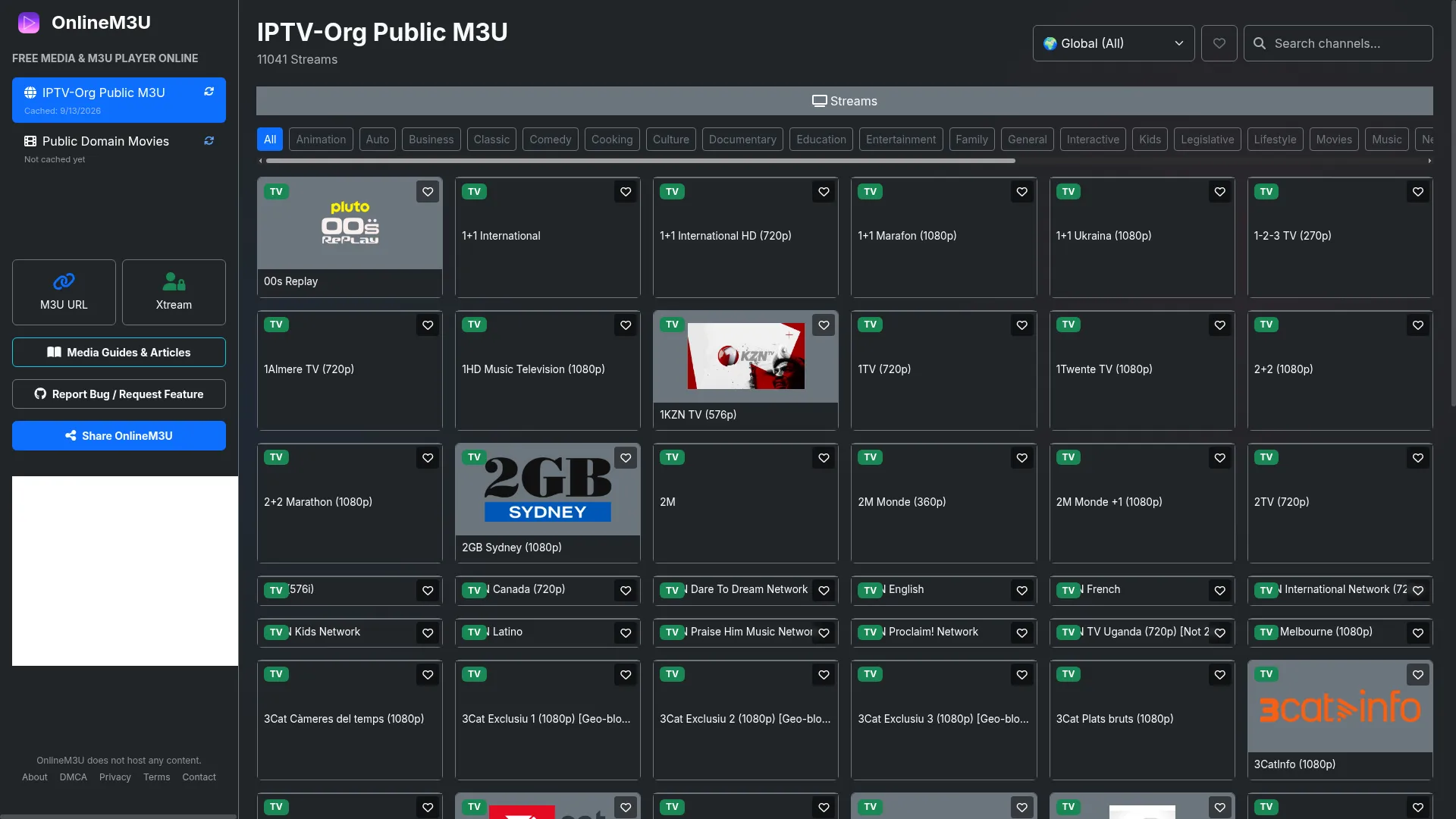
Task: Refresh the IPTV-Org Public M3U playlist
Action: [209, 92]
